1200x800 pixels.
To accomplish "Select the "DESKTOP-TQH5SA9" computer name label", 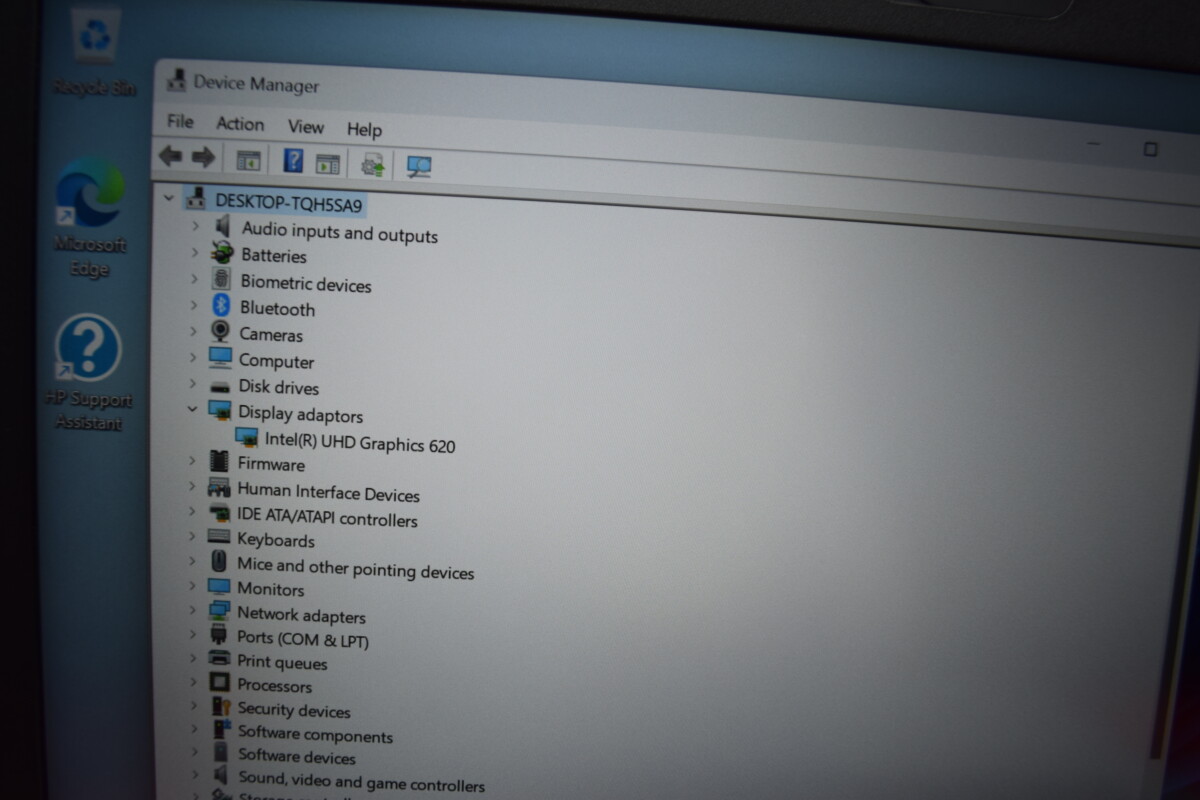I will [289, 203].
